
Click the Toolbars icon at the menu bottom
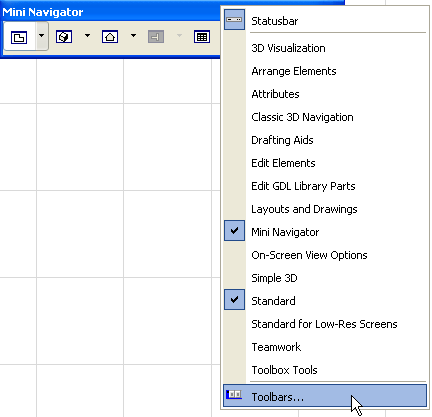click(234, 395)
